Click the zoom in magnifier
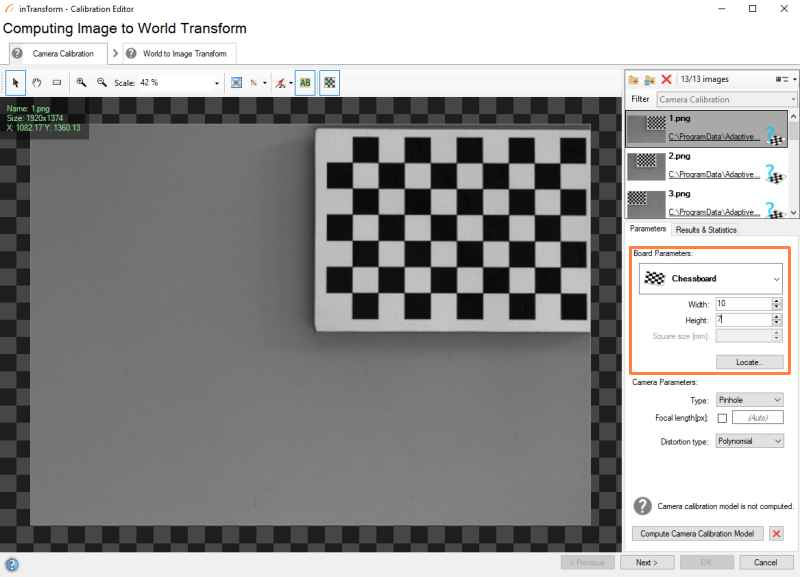800x577 pixels. (82, 83)
